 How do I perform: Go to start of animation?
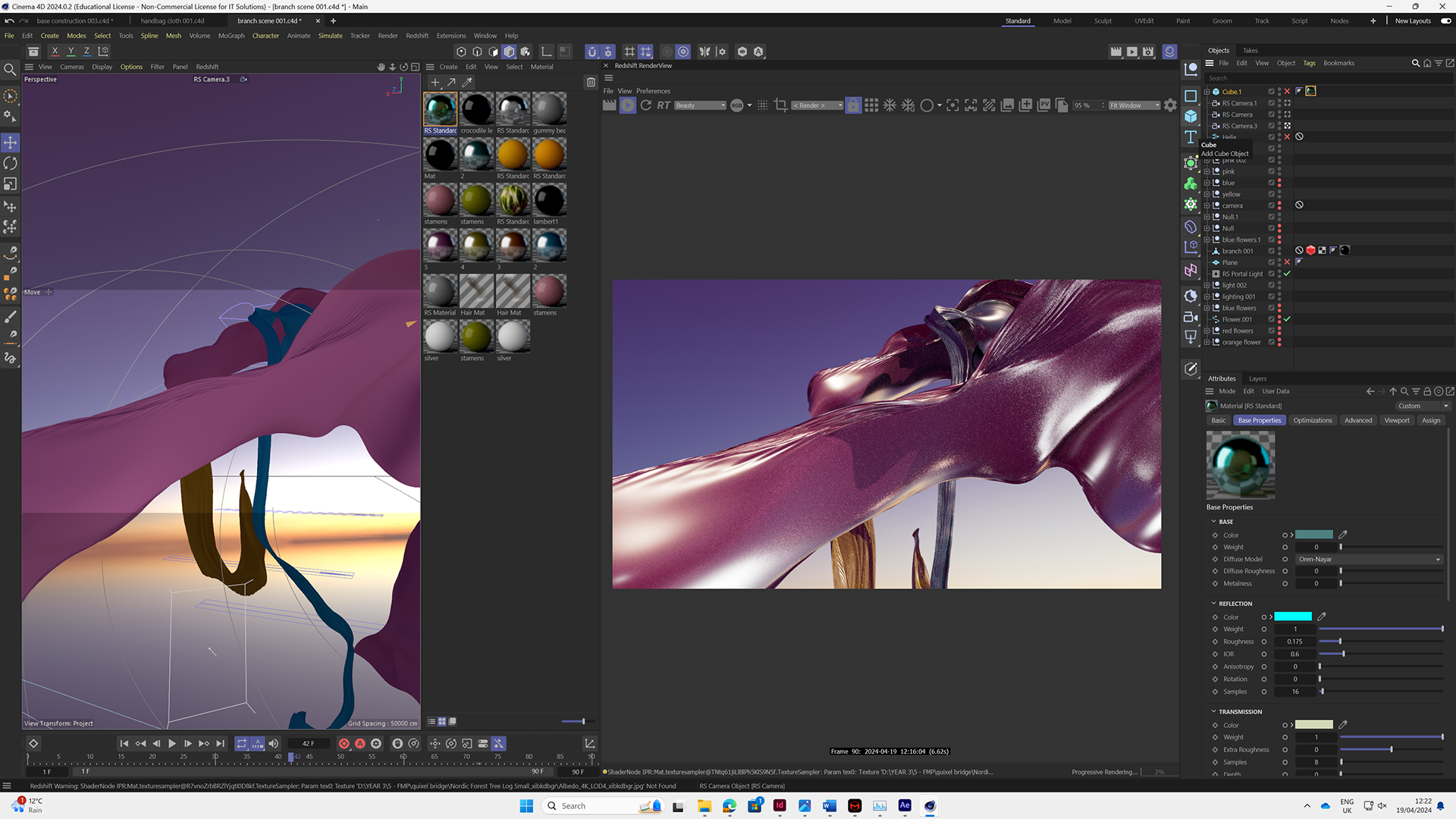click(124, 744)
